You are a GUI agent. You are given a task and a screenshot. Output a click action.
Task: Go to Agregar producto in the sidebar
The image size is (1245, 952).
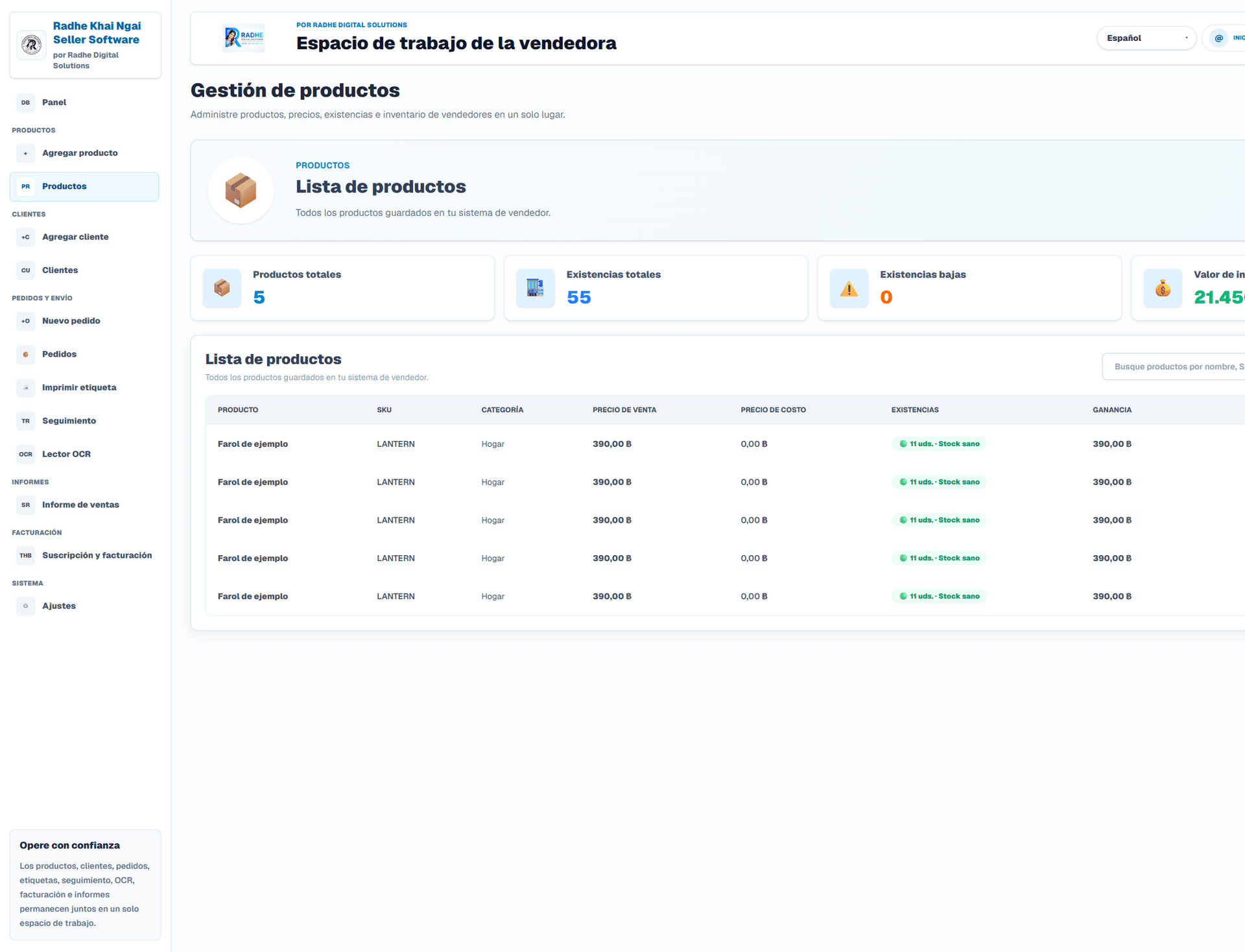[x=84, y=153]
